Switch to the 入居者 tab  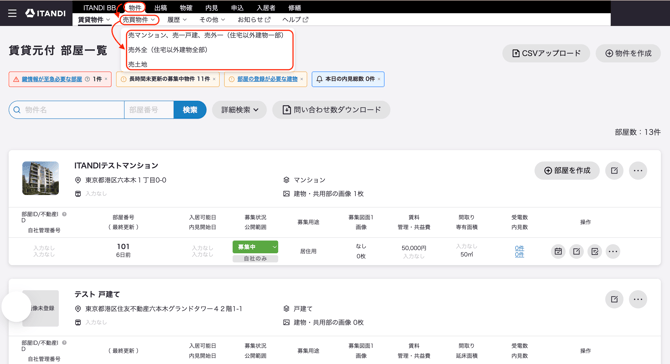click(266, 8)
